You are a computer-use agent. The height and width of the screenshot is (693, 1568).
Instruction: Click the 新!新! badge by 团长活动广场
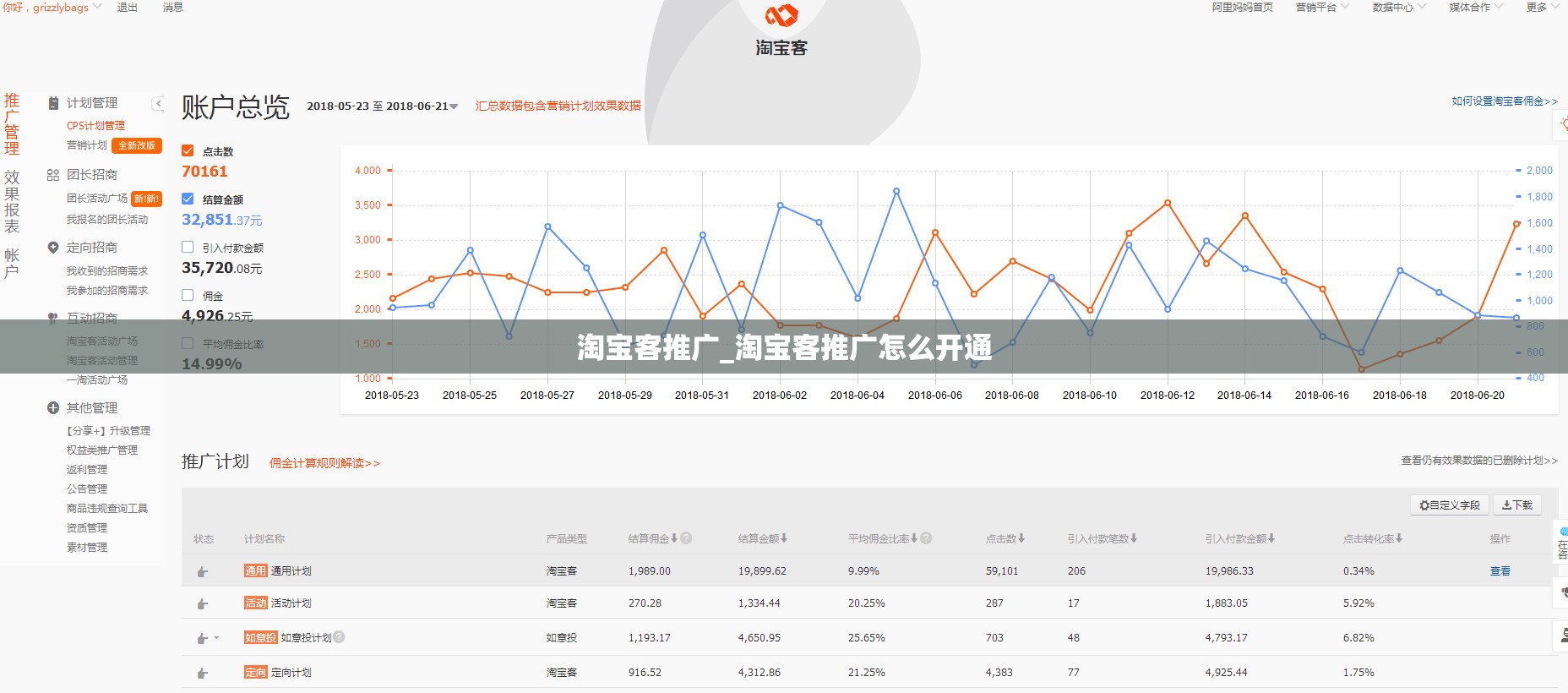pyautogui.click(x=146, y=199)
